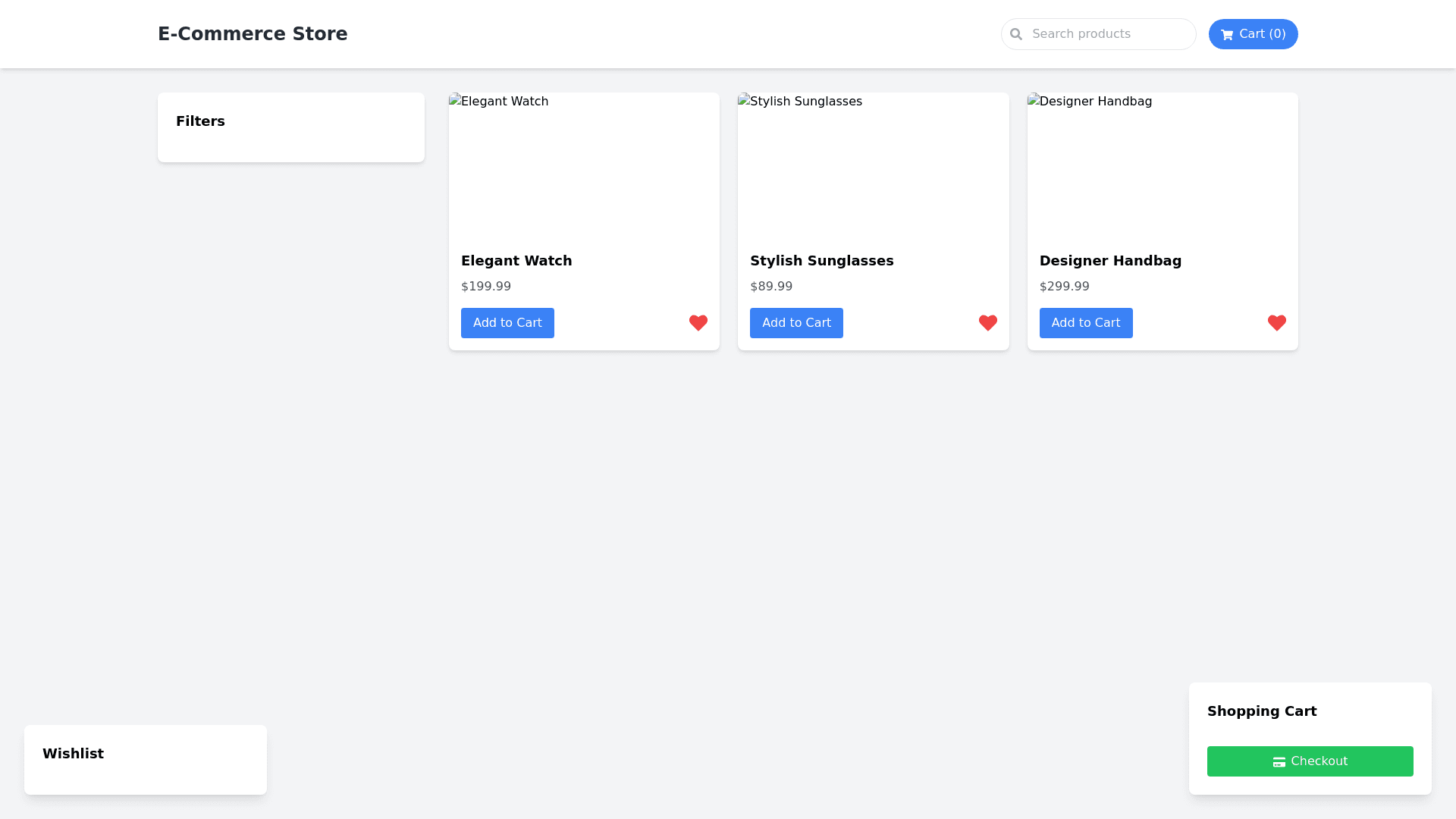Screen dimensions: 1456x819
Task: Add Elegant Watch to cart
Action: click(x=507, y=323)
